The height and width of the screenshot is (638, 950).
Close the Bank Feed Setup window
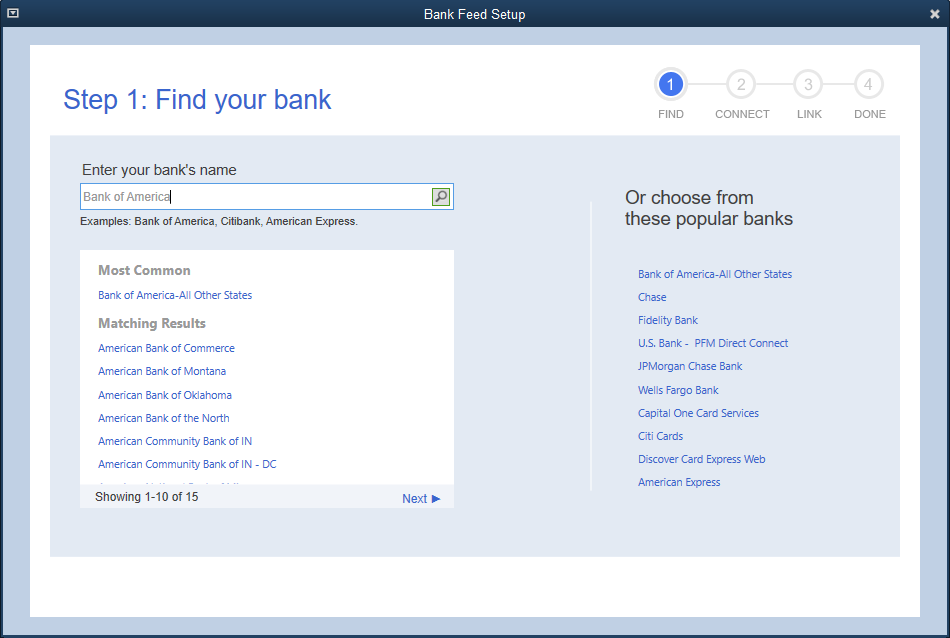coord(935,14)
